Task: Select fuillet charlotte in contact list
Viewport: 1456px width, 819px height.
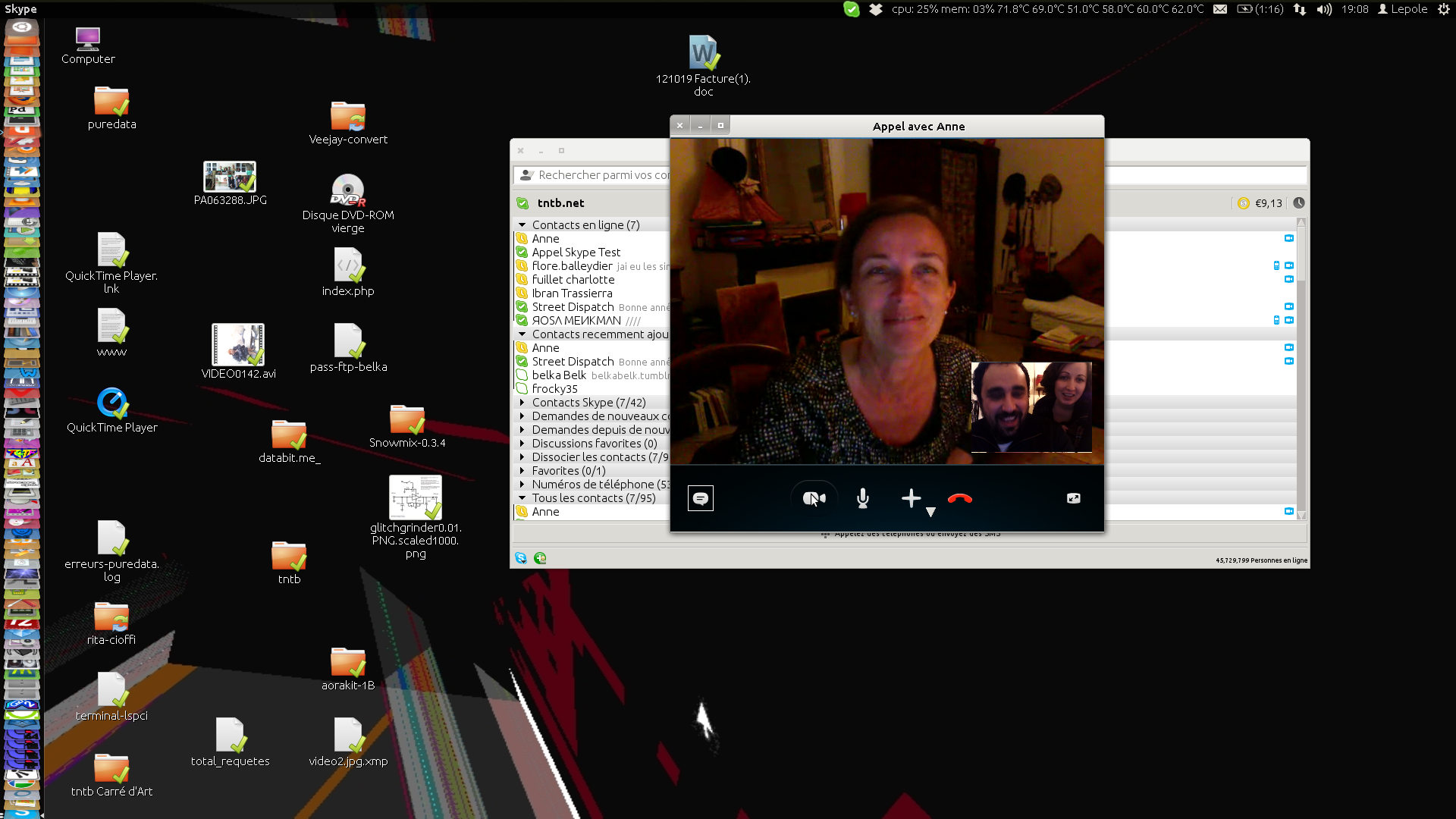Action: click(x=573, y=280)
